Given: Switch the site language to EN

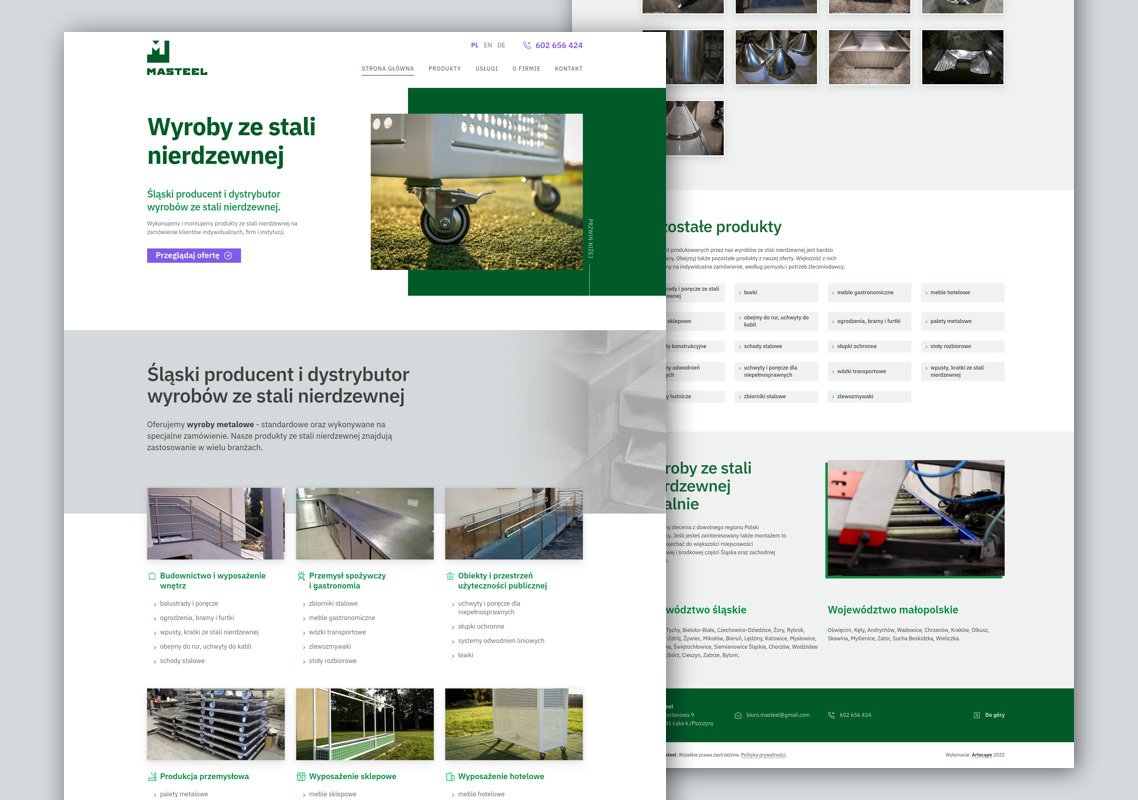Looking at the screenshot, I should 488,45.
